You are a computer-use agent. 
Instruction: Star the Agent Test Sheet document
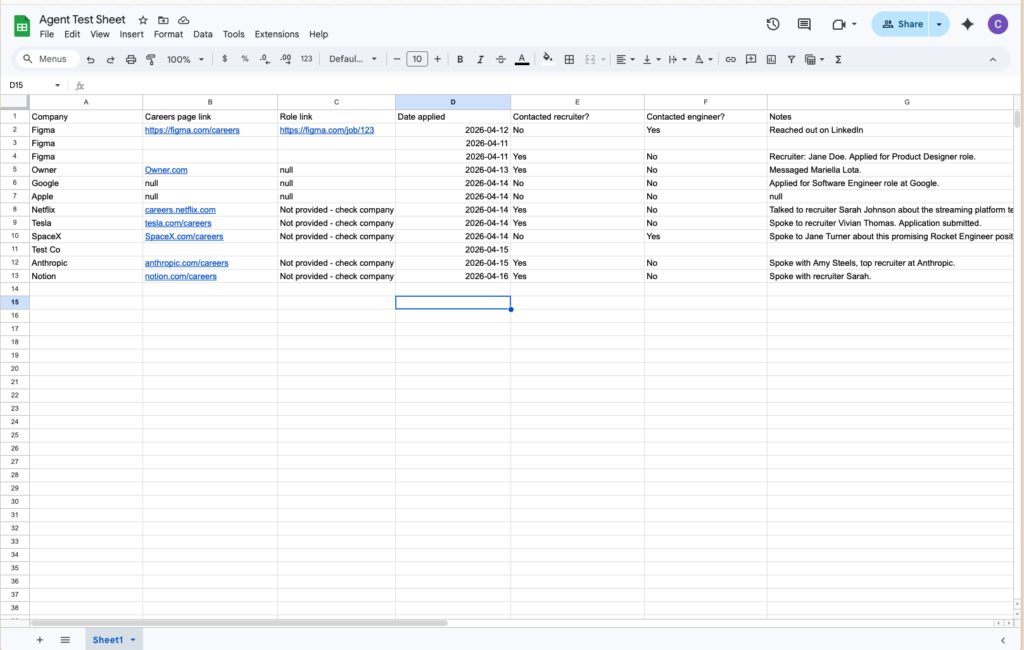143,20
